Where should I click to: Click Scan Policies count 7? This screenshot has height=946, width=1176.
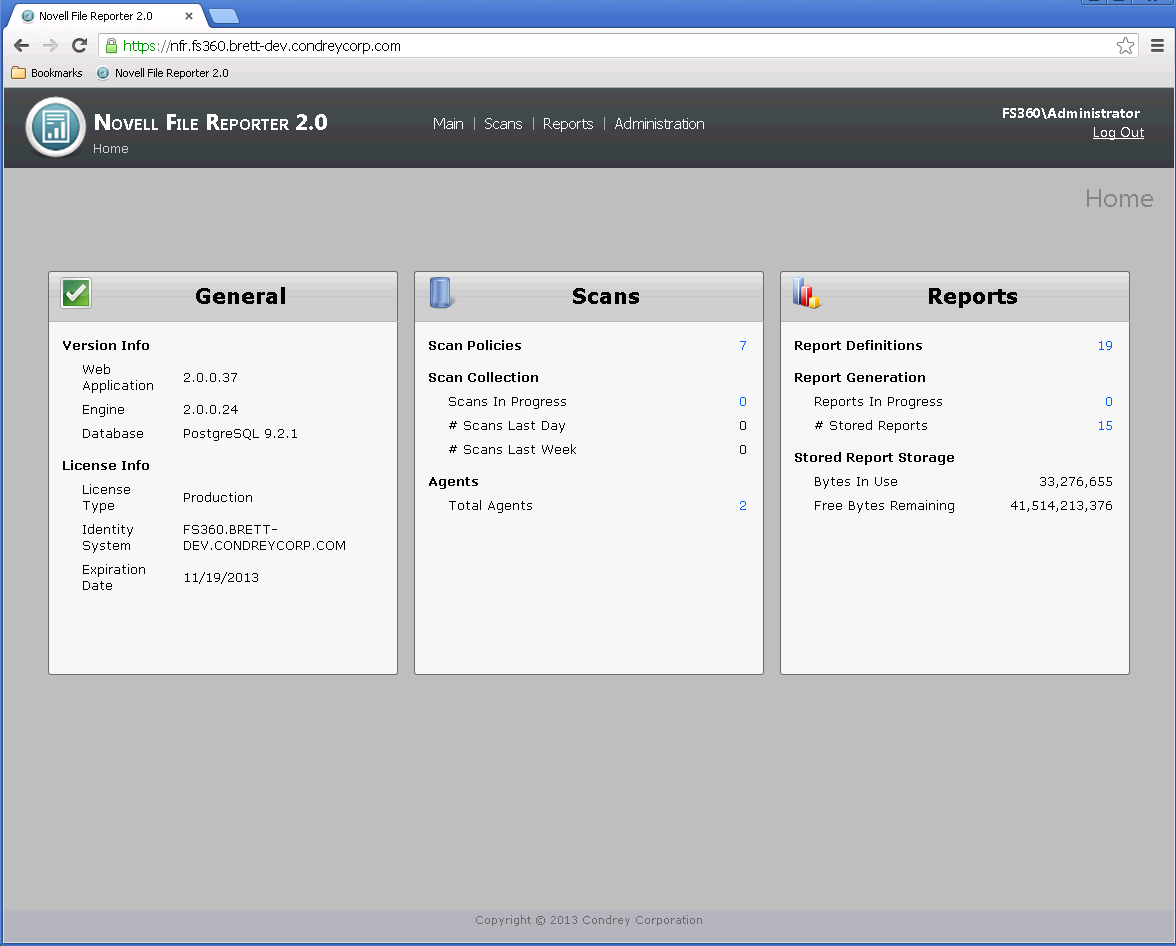(742, 346)
